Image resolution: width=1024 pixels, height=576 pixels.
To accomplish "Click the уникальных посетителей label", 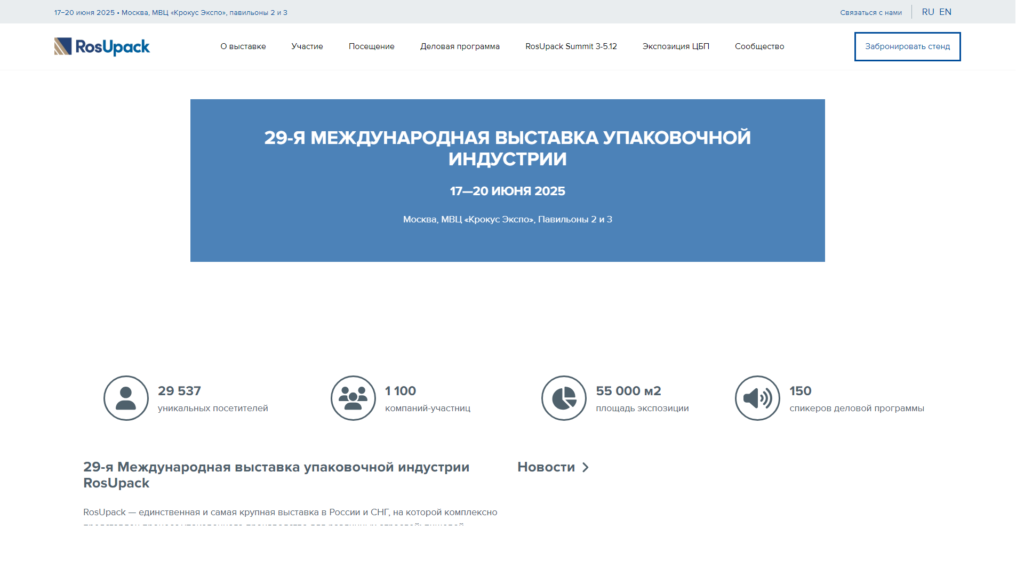I will (213, 408).
